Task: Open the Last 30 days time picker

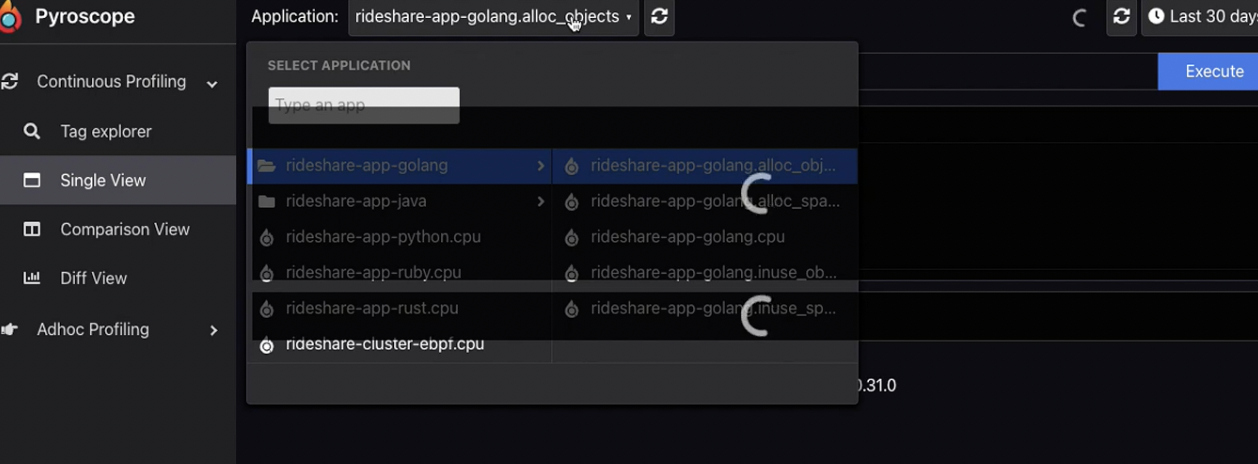Action: click(1200, 17)
